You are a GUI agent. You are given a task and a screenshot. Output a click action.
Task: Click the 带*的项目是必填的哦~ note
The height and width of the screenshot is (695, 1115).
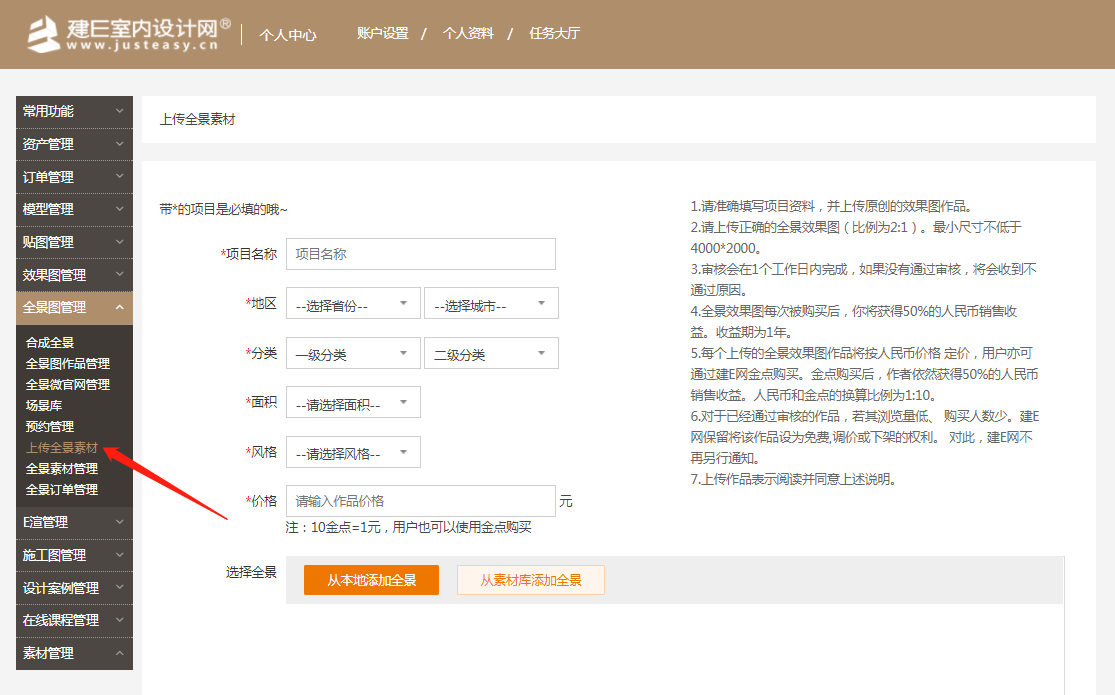(x=223, y=209)
